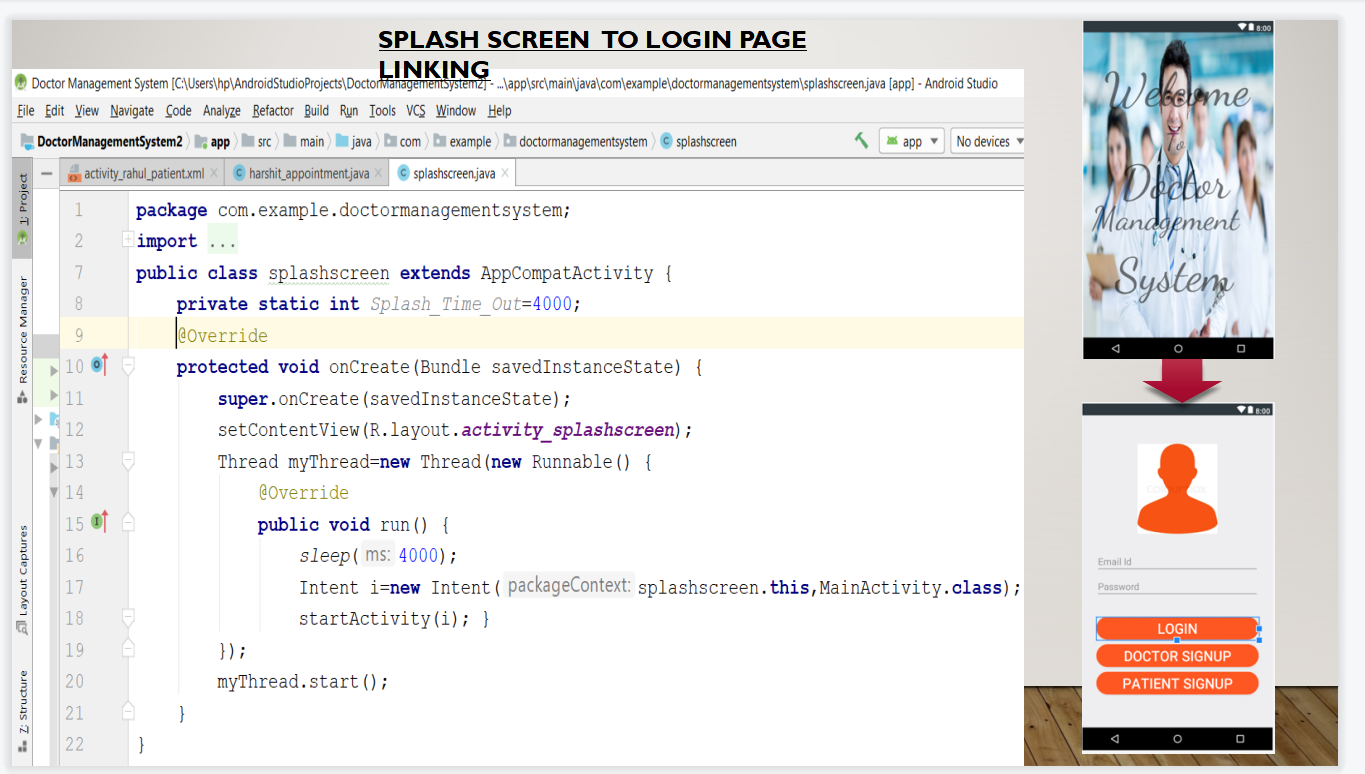
Task: Collapse the onCreate method fold marker
Action: [x=128, y=367]
